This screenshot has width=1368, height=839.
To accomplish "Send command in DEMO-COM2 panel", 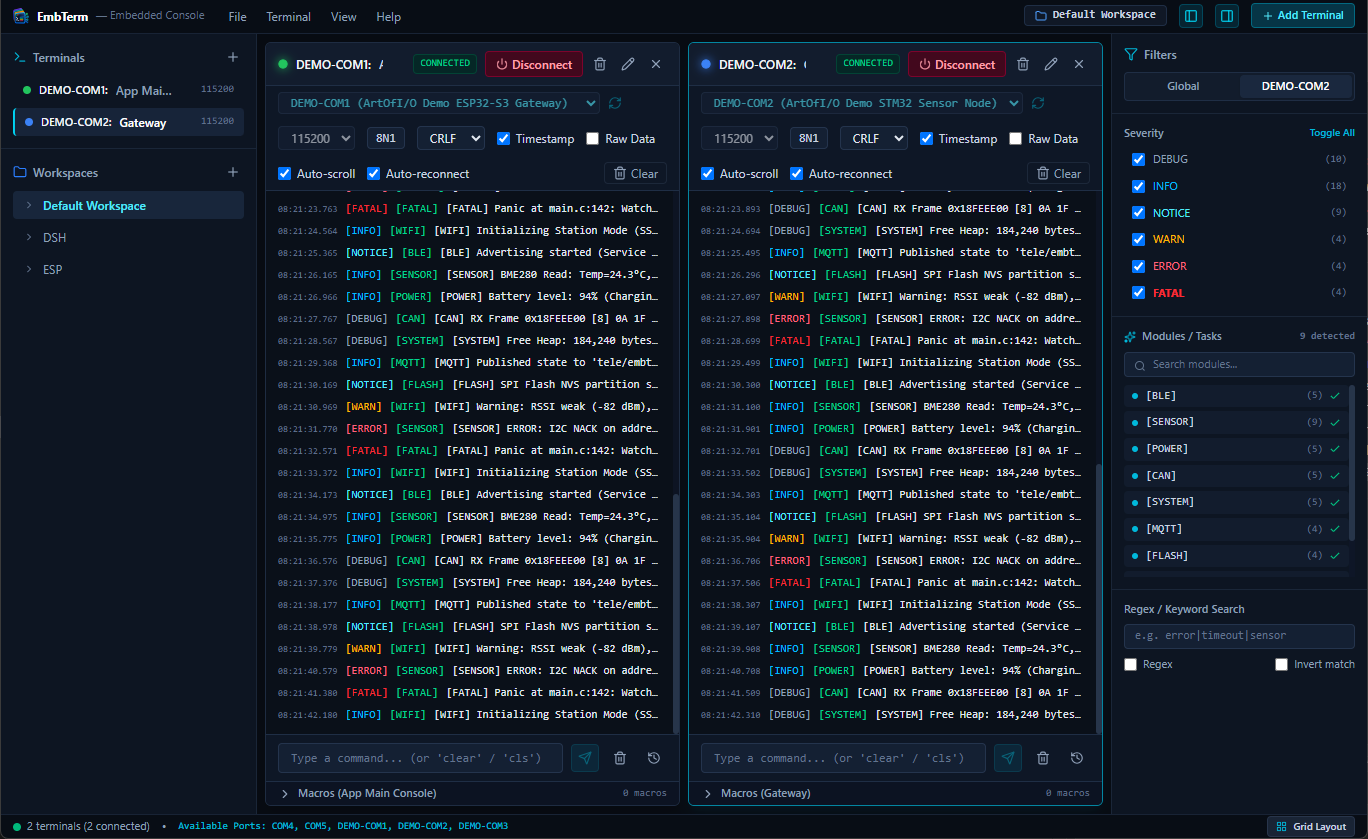I will tap(1008, 758).
